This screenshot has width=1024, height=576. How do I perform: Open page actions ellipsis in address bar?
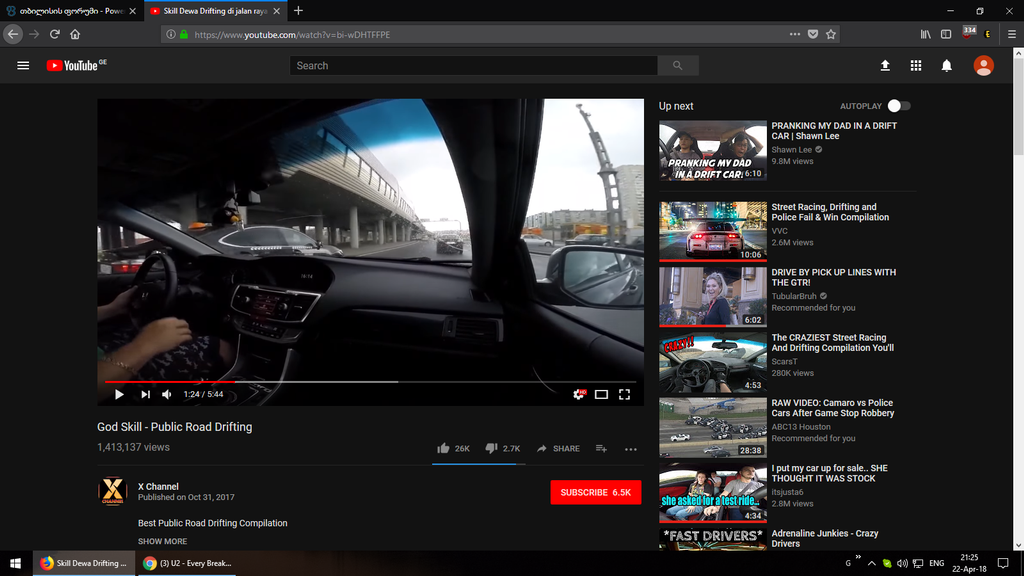pos(794,34)
